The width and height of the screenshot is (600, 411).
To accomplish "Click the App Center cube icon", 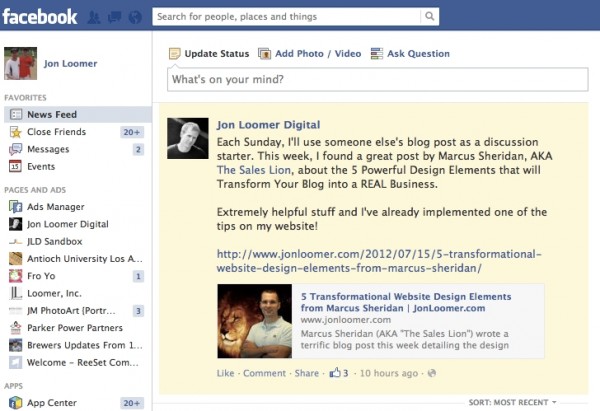I will (x=16, y=403).
